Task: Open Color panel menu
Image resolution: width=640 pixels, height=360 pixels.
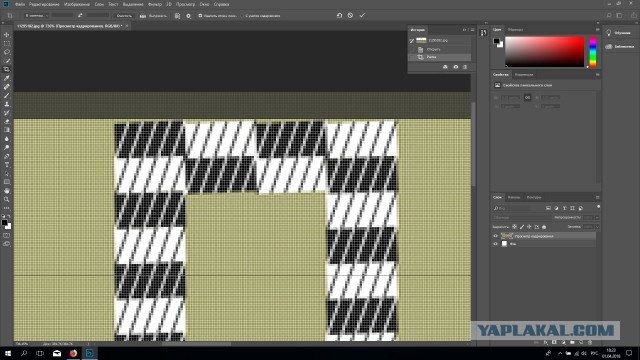Action: pos(598,30)
